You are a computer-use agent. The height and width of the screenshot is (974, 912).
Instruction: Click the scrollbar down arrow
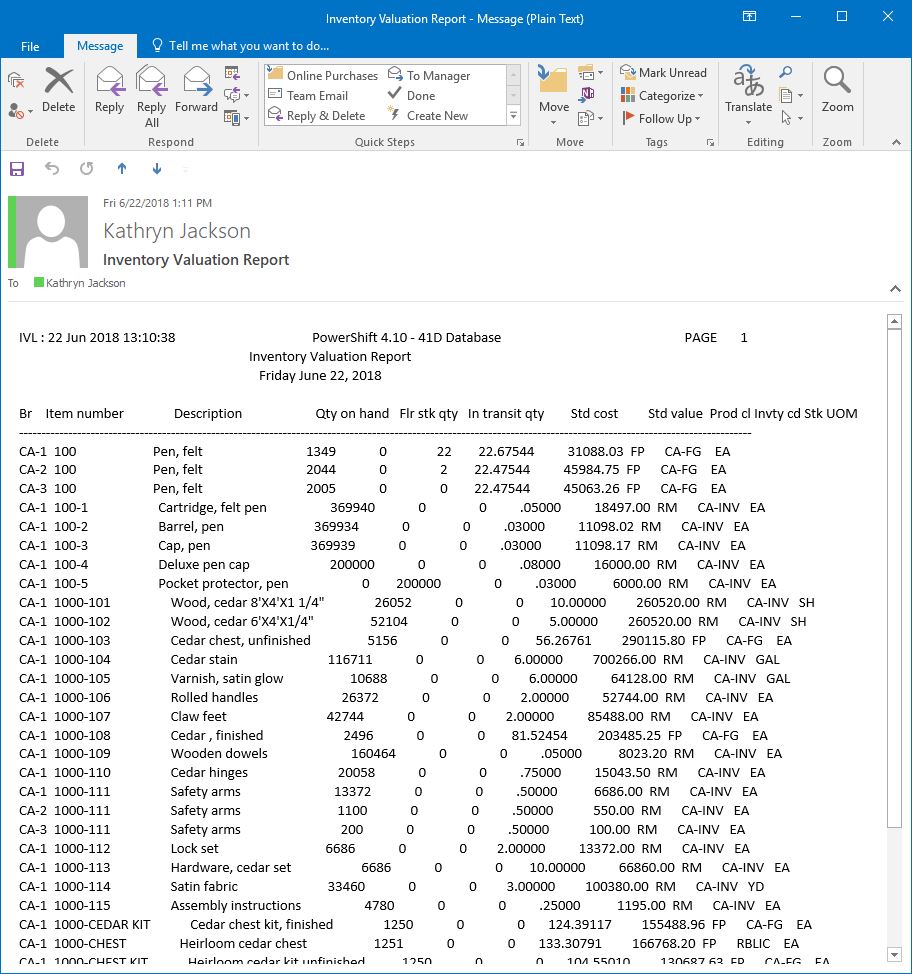tap(894, 955)
